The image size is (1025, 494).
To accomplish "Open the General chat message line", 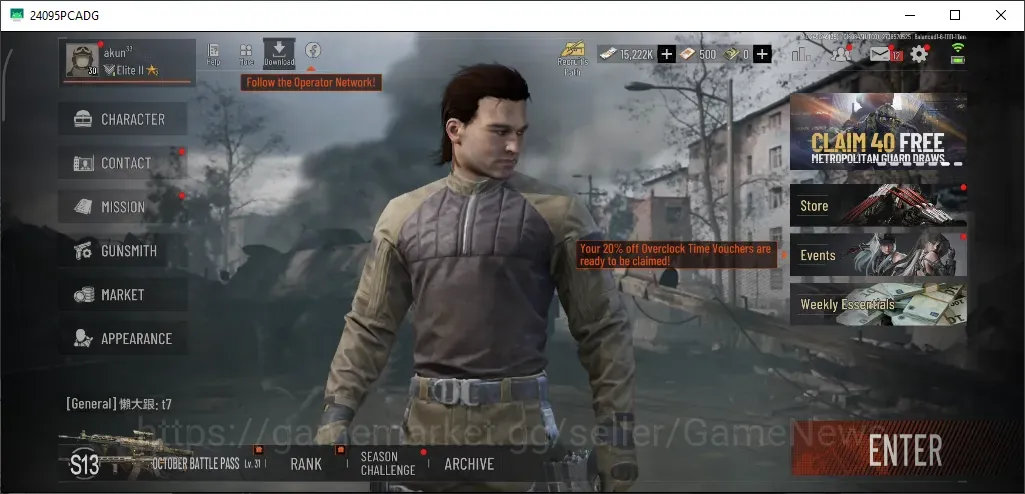I will click(119, 404).
